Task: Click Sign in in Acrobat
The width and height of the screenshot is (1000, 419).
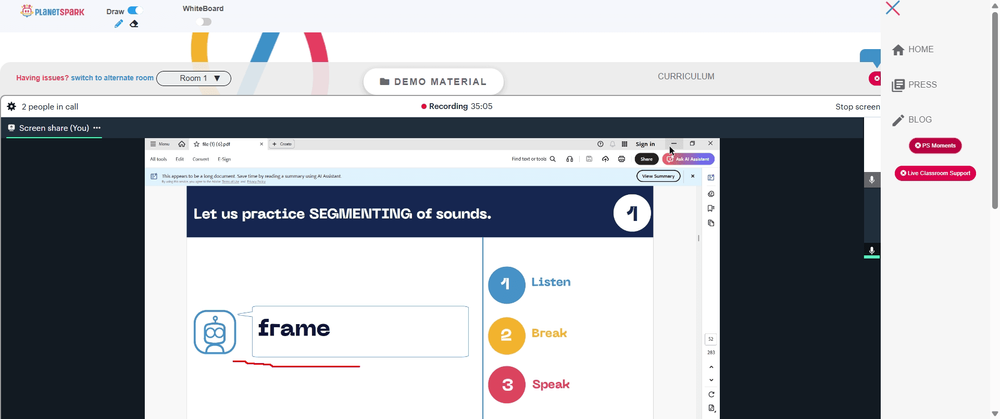Action: (x=645, y=144)
